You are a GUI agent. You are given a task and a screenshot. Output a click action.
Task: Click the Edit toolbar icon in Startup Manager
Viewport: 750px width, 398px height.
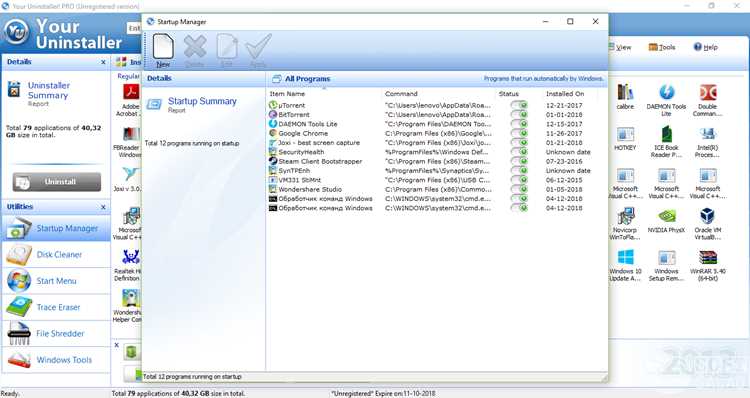tap(227, 51)
